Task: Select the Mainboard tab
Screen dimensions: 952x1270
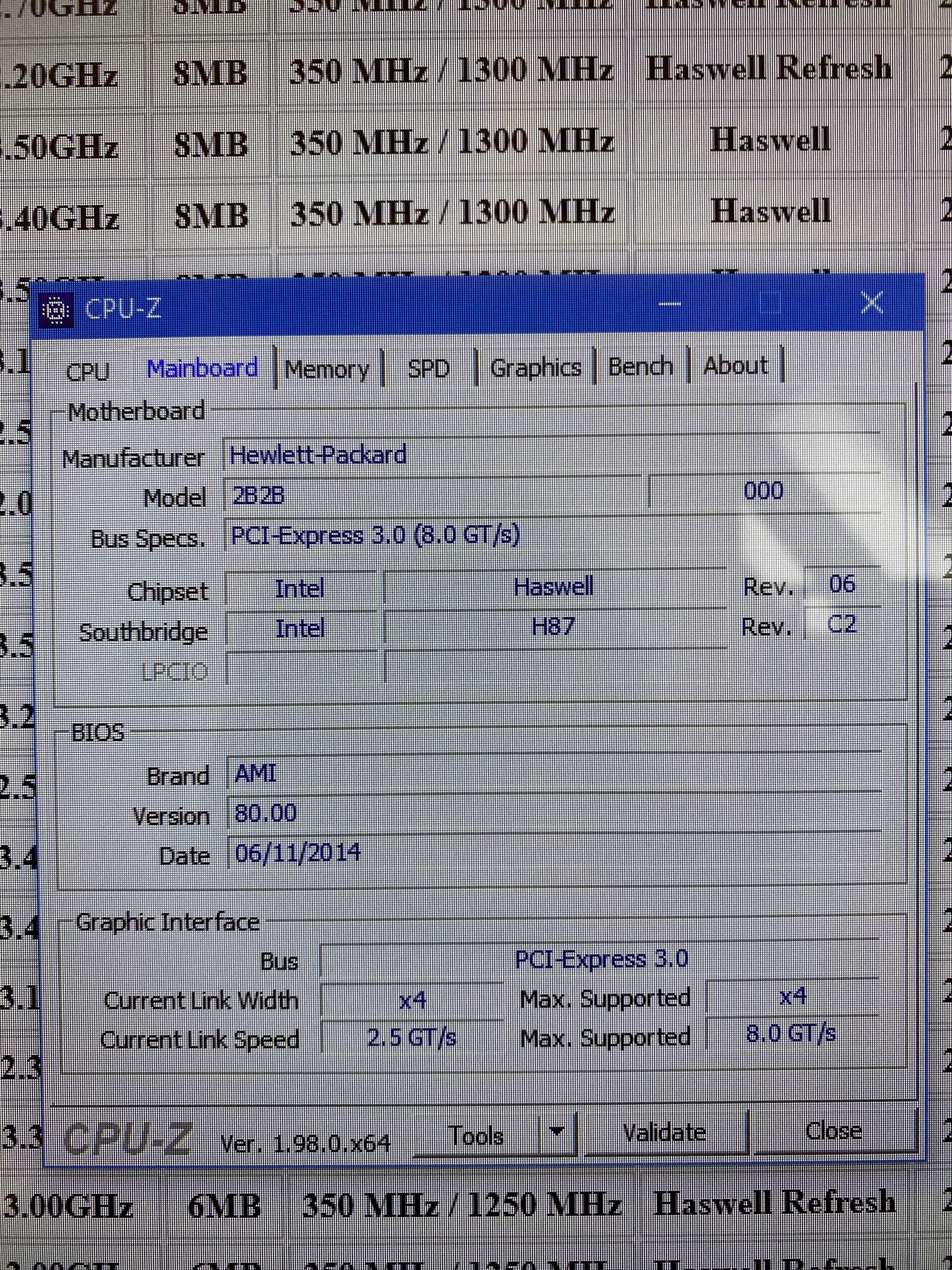Action: point(202,369)
